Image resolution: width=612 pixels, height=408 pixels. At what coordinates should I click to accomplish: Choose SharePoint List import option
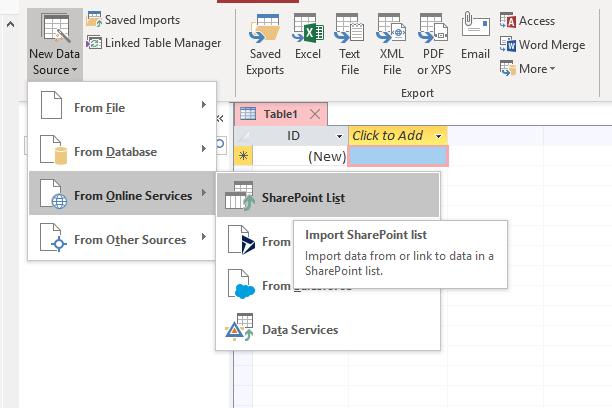coord(328,195)
